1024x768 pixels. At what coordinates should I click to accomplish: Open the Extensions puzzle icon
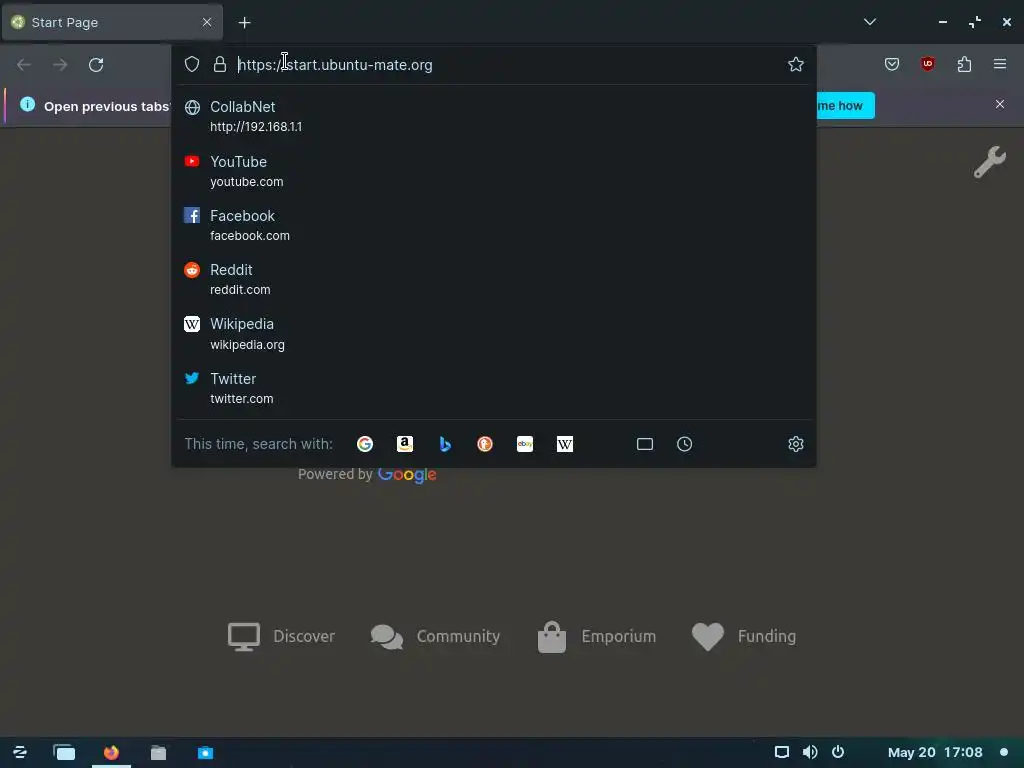(x=965, y=64)
